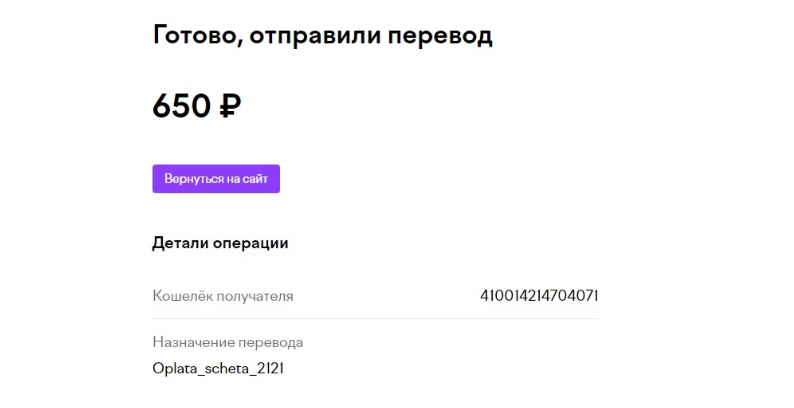This screenshot has width=794, height=408.
Task: Click the Кошелёк получателя label
Action: pos(223,296)
